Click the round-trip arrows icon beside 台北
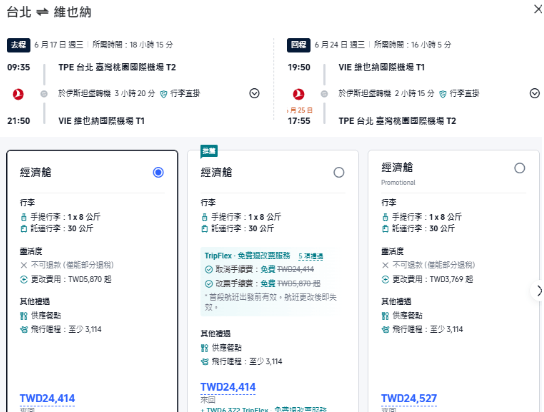 (x=42, y=12)
